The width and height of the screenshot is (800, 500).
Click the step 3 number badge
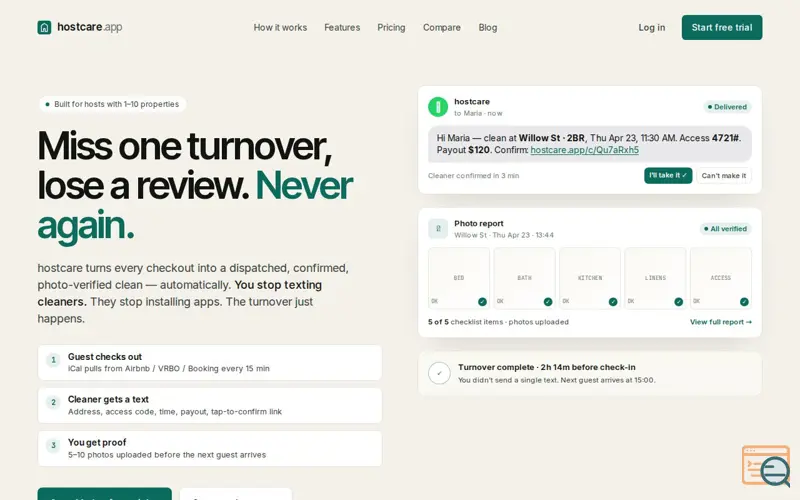53,445
